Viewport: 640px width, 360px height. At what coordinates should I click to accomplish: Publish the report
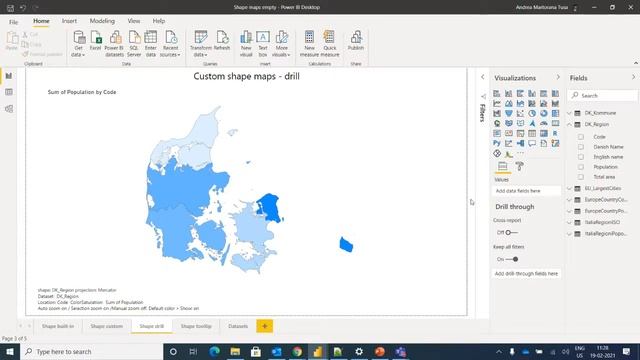tap(356, 40)
